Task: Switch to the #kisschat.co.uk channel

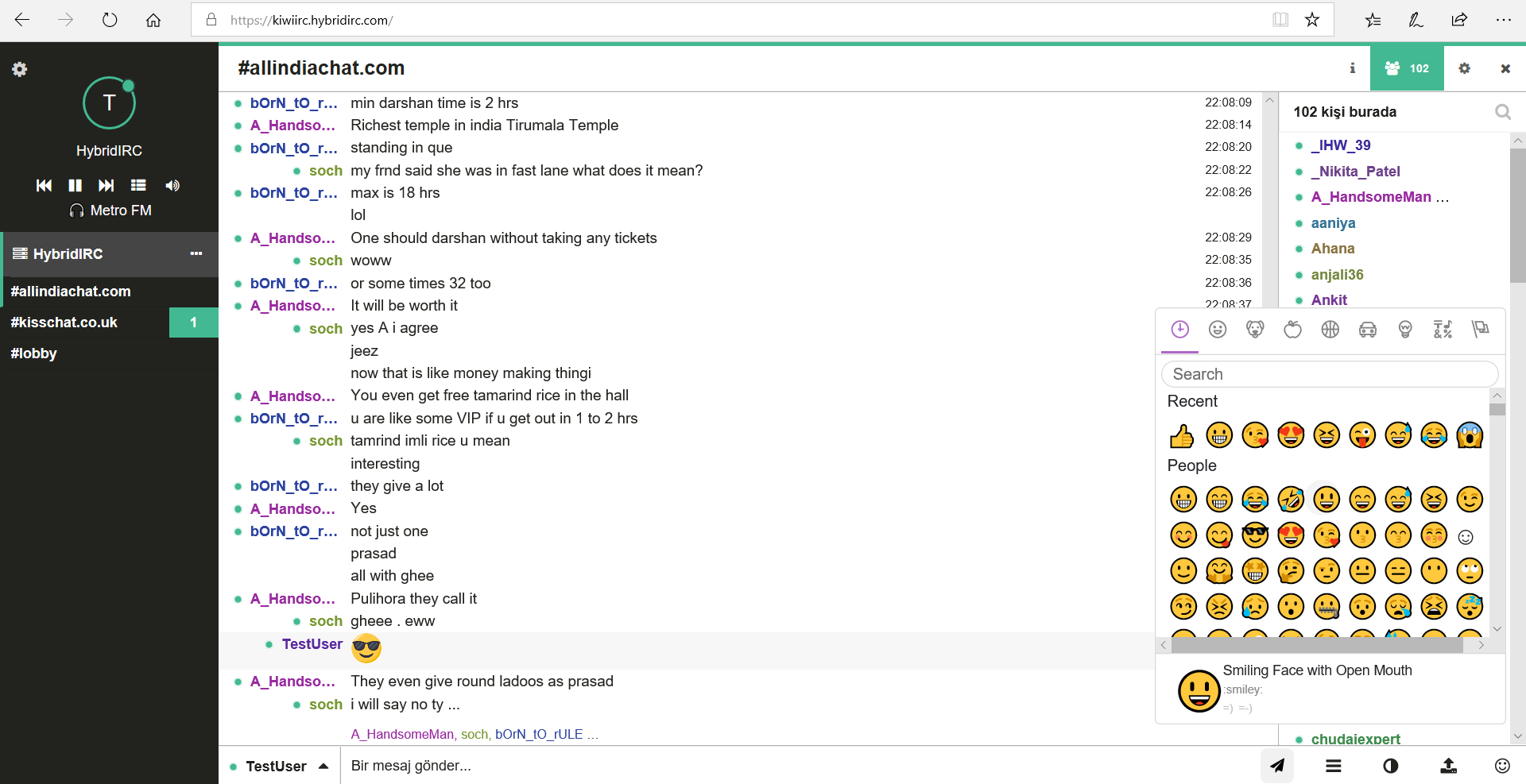Action: coord(64,322)
